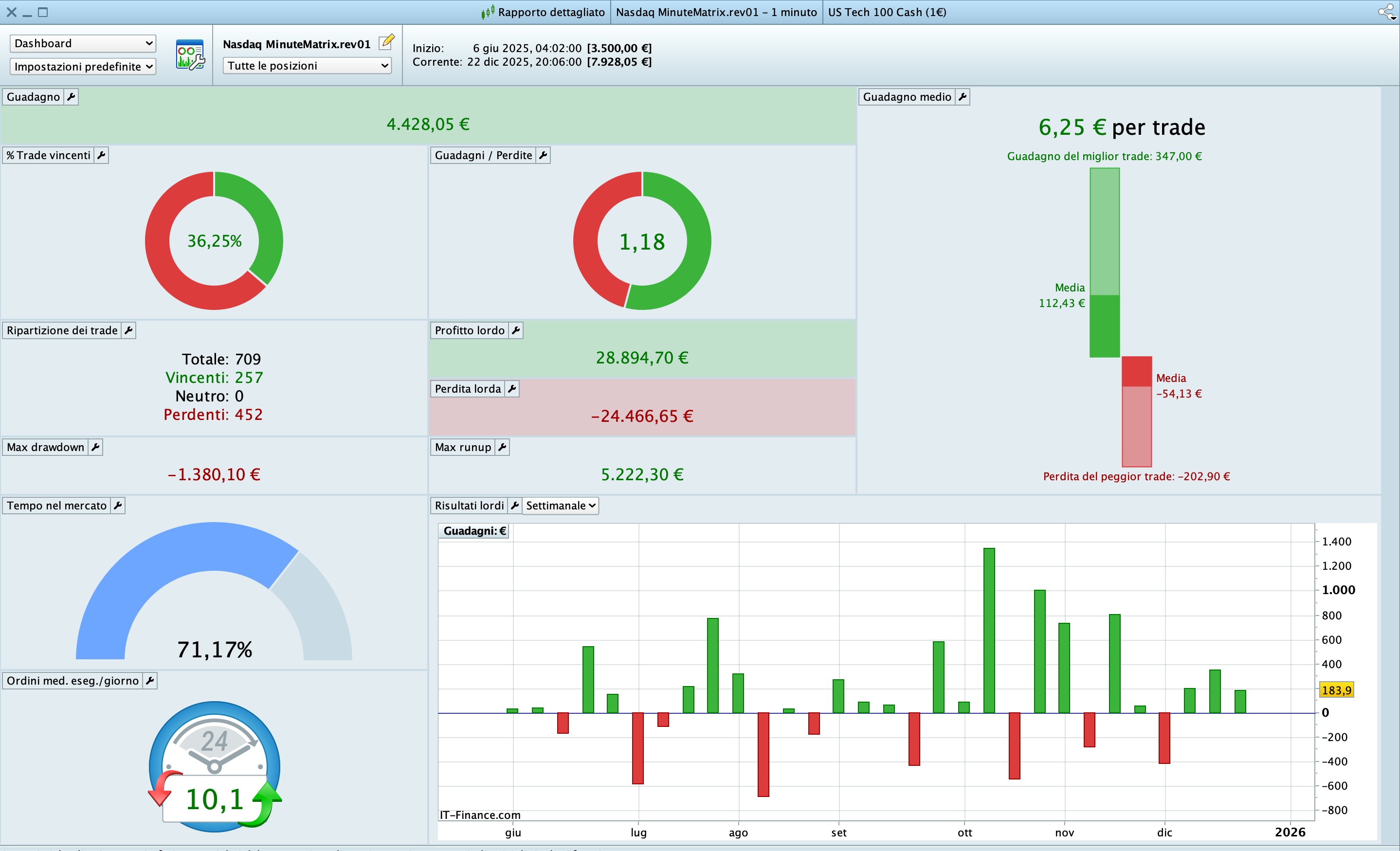Viewport: 1400px width, 851px height.
Task: Click the Max drawdown wrench icon
Action: [95, 448]
